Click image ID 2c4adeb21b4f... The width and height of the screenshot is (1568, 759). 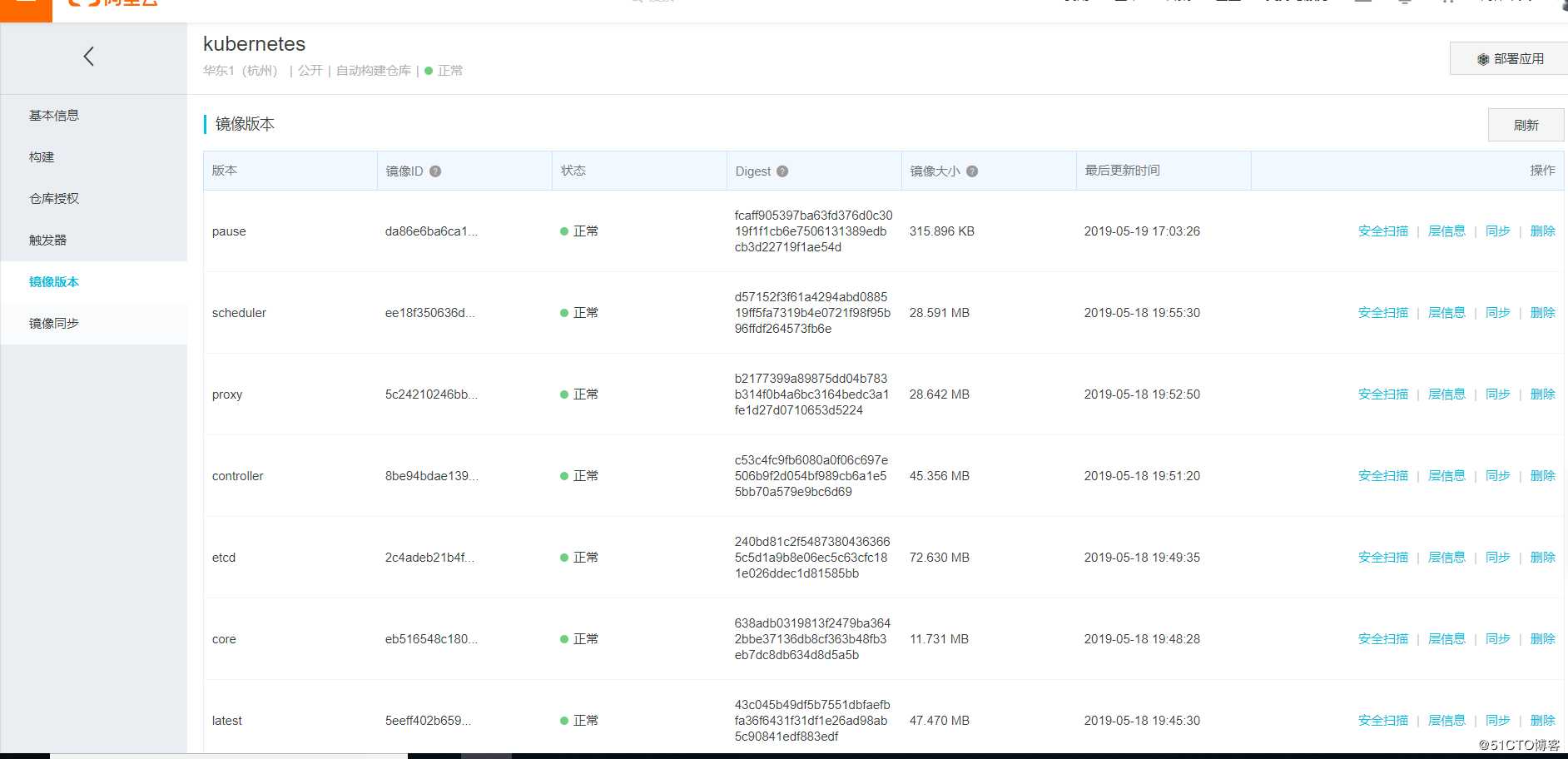coord(429,558)
